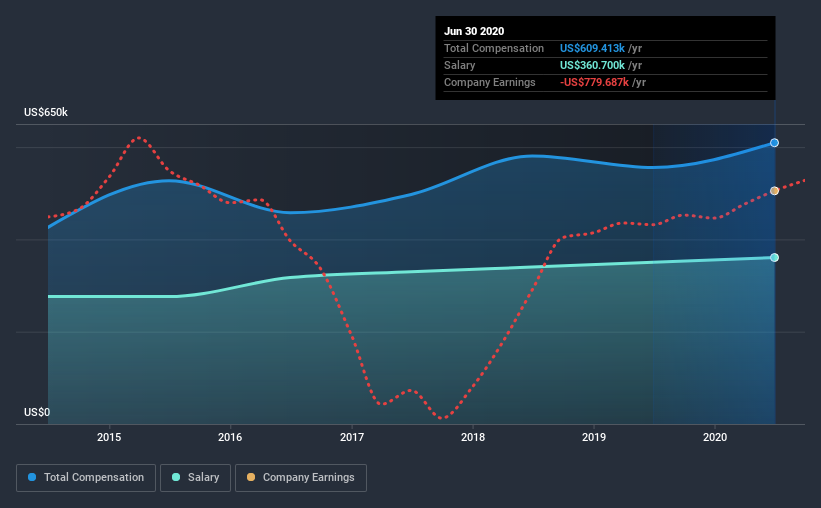Image resolution: width=821 pixels, height=508 pixels.
Task: Click the 2019 x-axis label
Action: pyautogui.click(x=594, y=437)
